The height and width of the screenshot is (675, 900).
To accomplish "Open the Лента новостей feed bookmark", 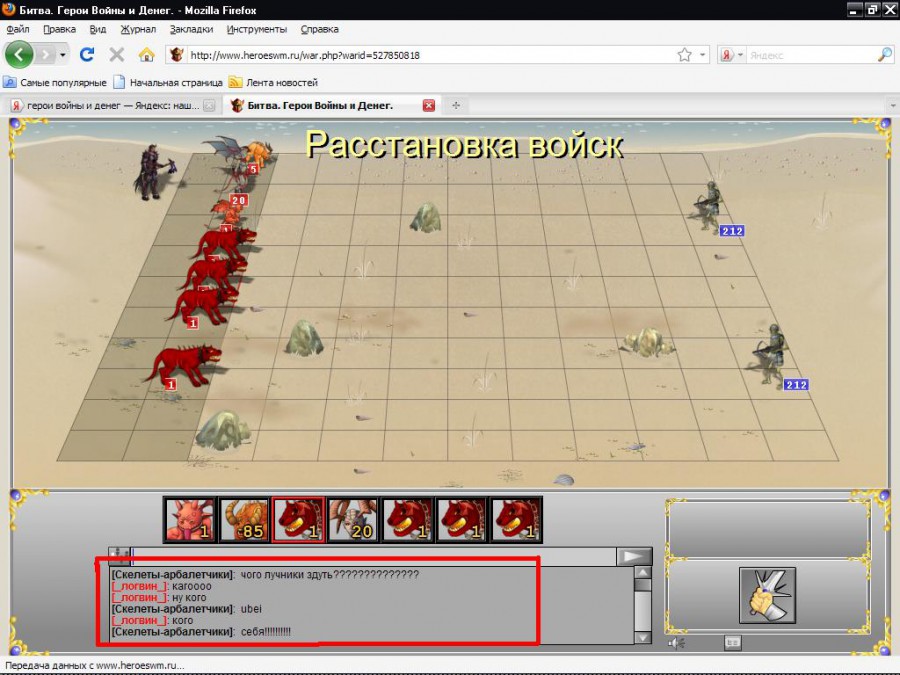I will 274,83.
